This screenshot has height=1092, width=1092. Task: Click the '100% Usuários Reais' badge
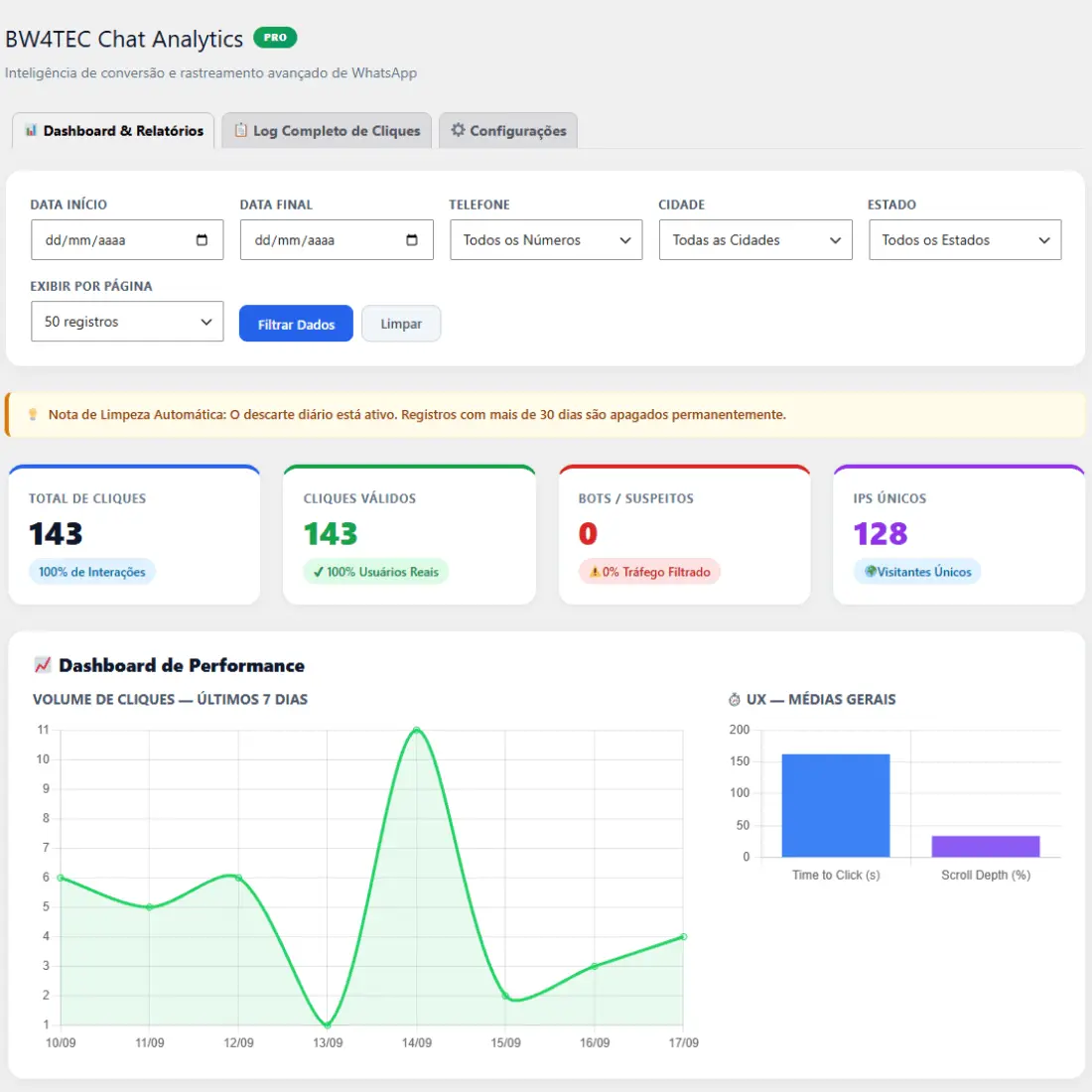coord(376,572)
